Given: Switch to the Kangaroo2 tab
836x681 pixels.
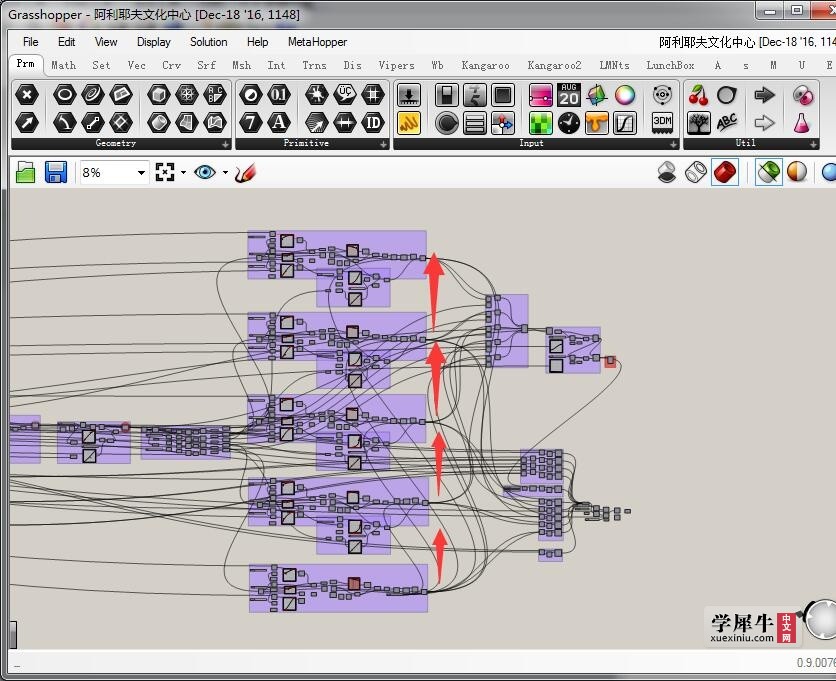Looking at the screenshot, I should (x=554, y=65).
